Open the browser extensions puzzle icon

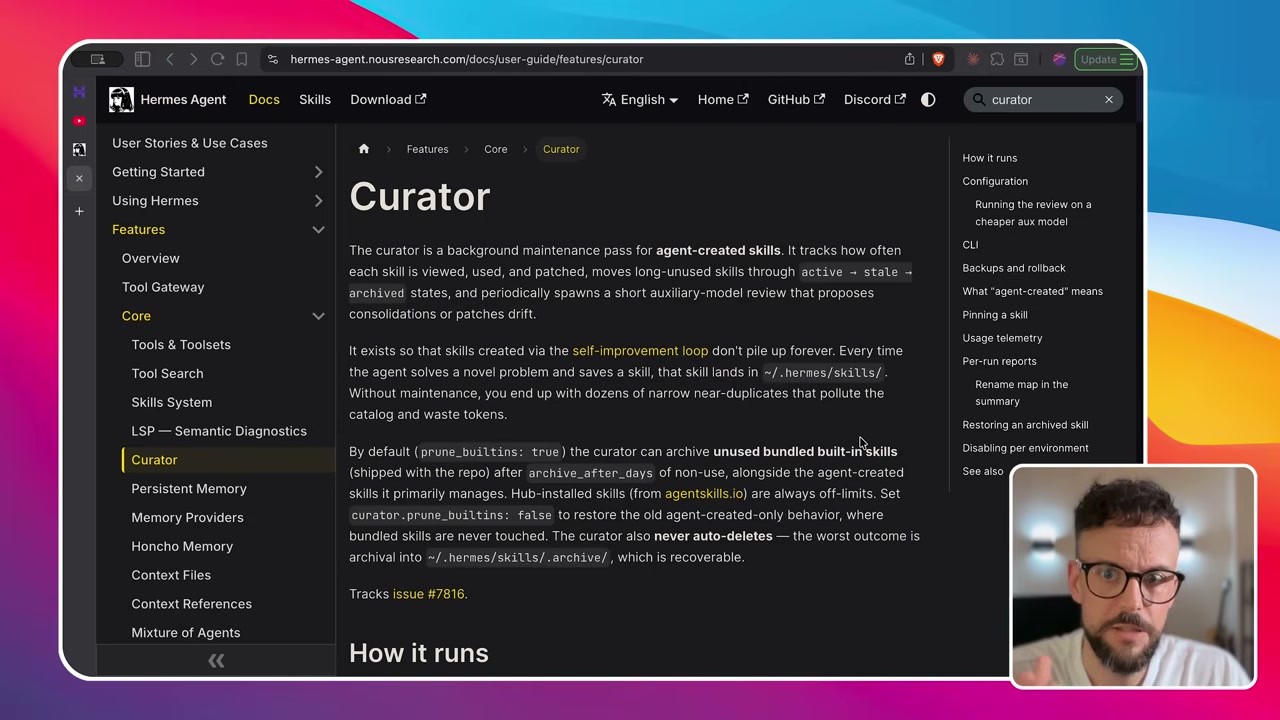(997, 59)
